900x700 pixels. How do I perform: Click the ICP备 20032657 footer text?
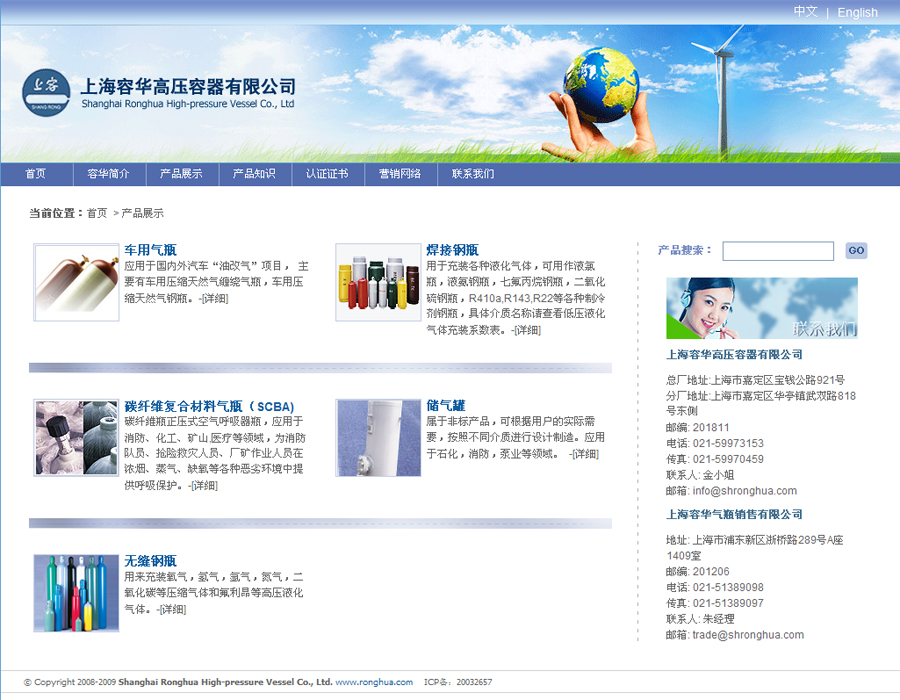(458, 682)
